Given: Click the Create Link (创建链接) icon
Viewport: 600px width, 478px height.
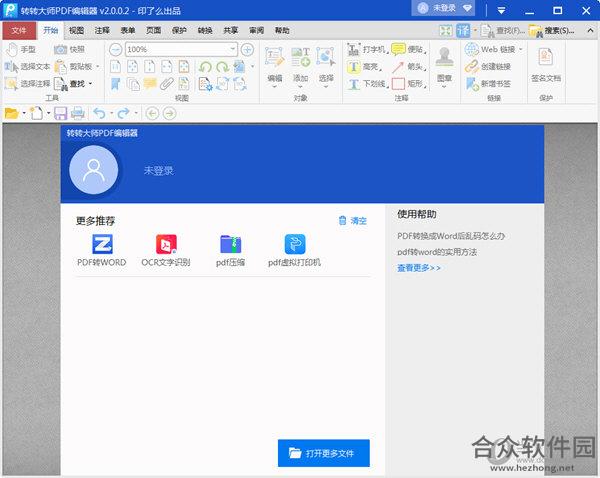Looking at the screenshot, I should click(471, 67).
